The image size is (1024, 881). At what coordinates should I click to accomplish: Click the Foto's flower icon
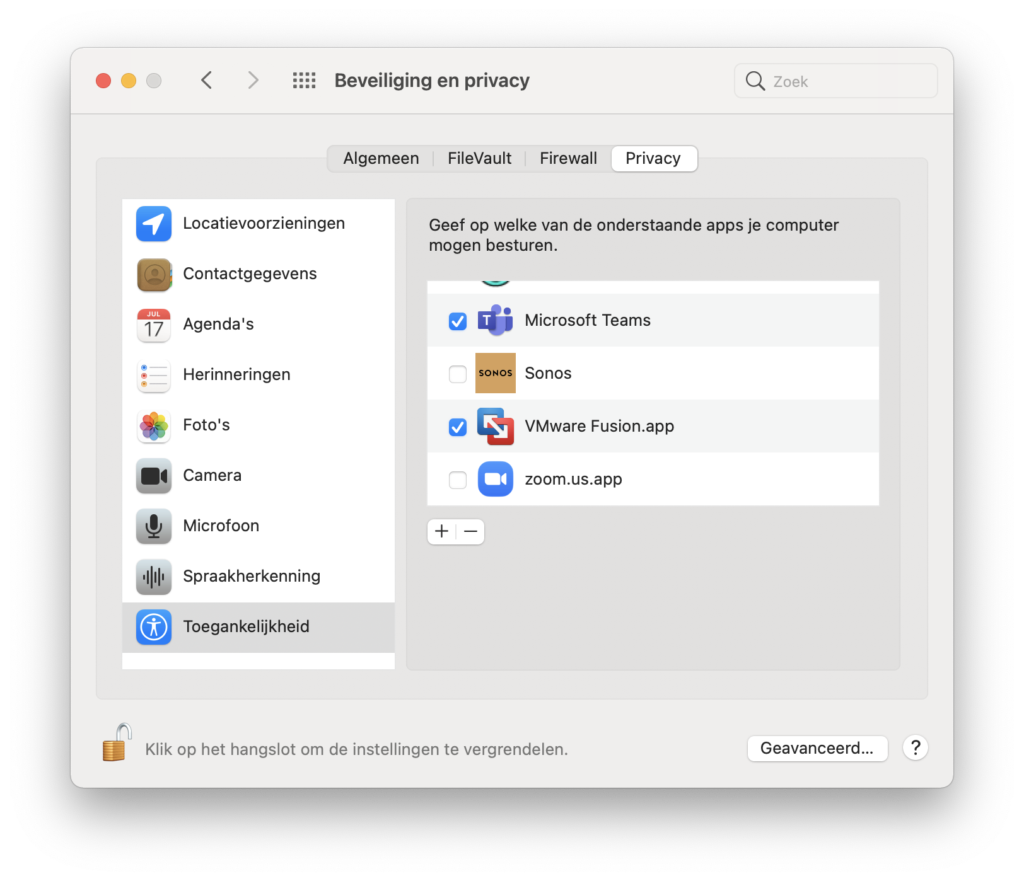153,425
